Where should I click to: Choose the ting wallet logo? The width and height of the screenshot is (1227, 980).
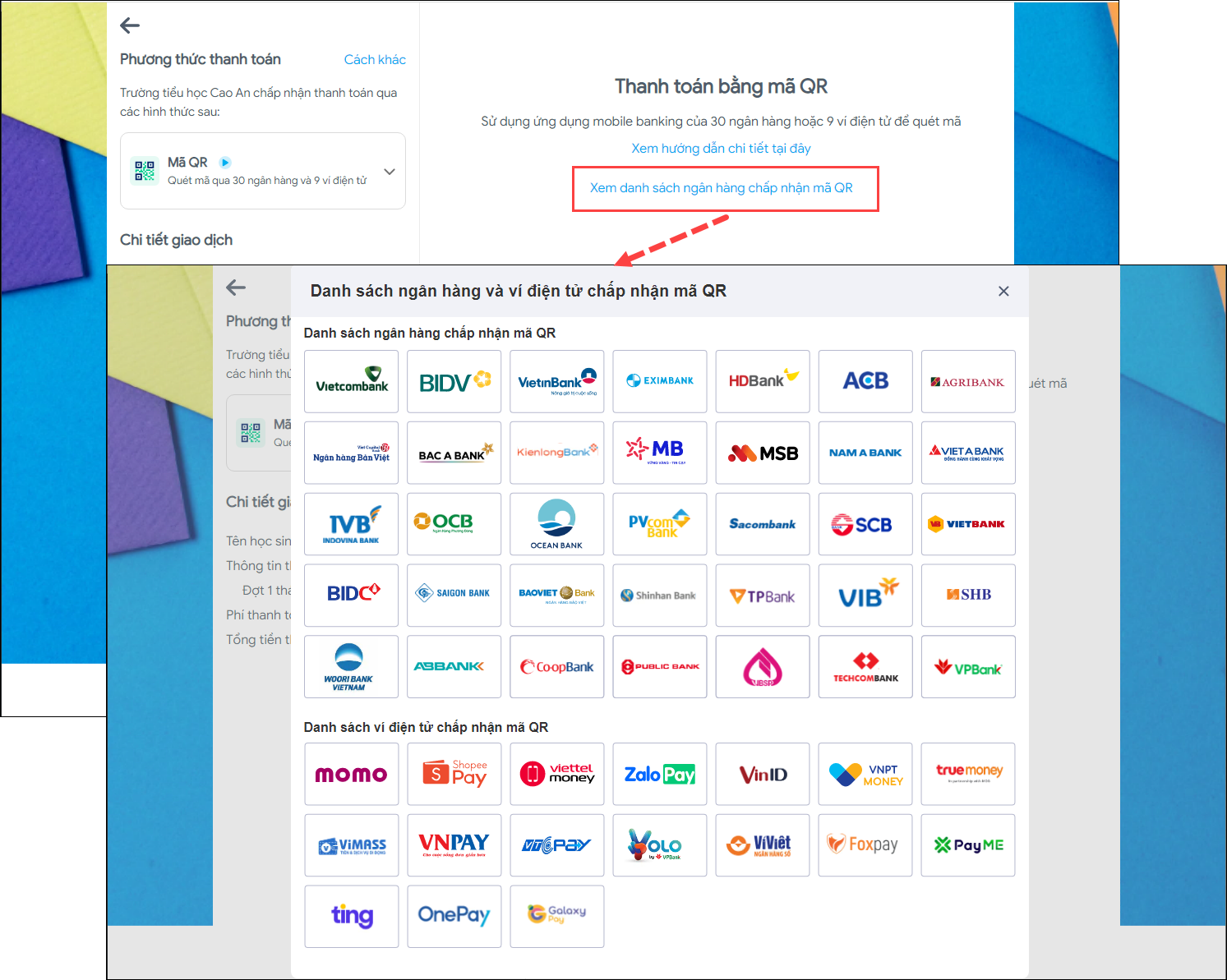click(x=352, y=916)
